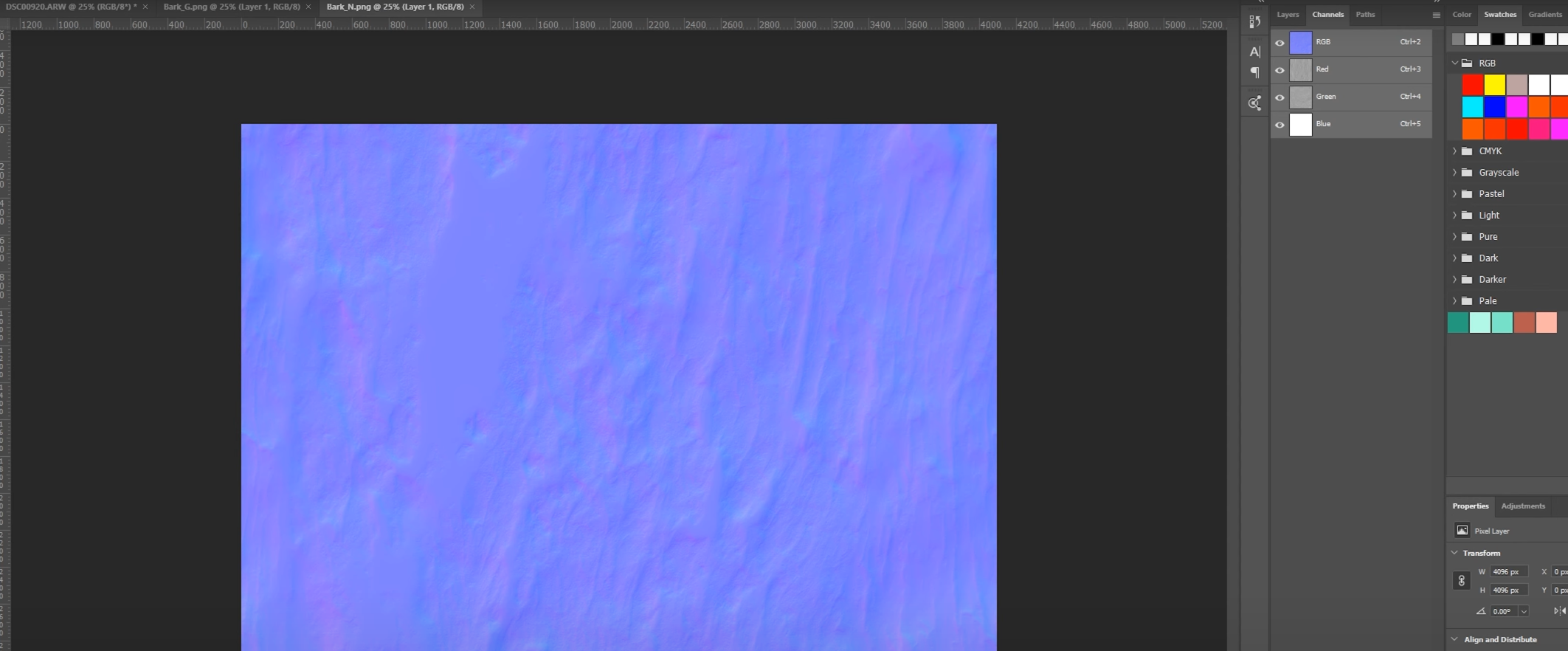The width and height of the screenshot is (1568, 651).
Task: Hide the Blue channel
Action: click(1279, 125)
